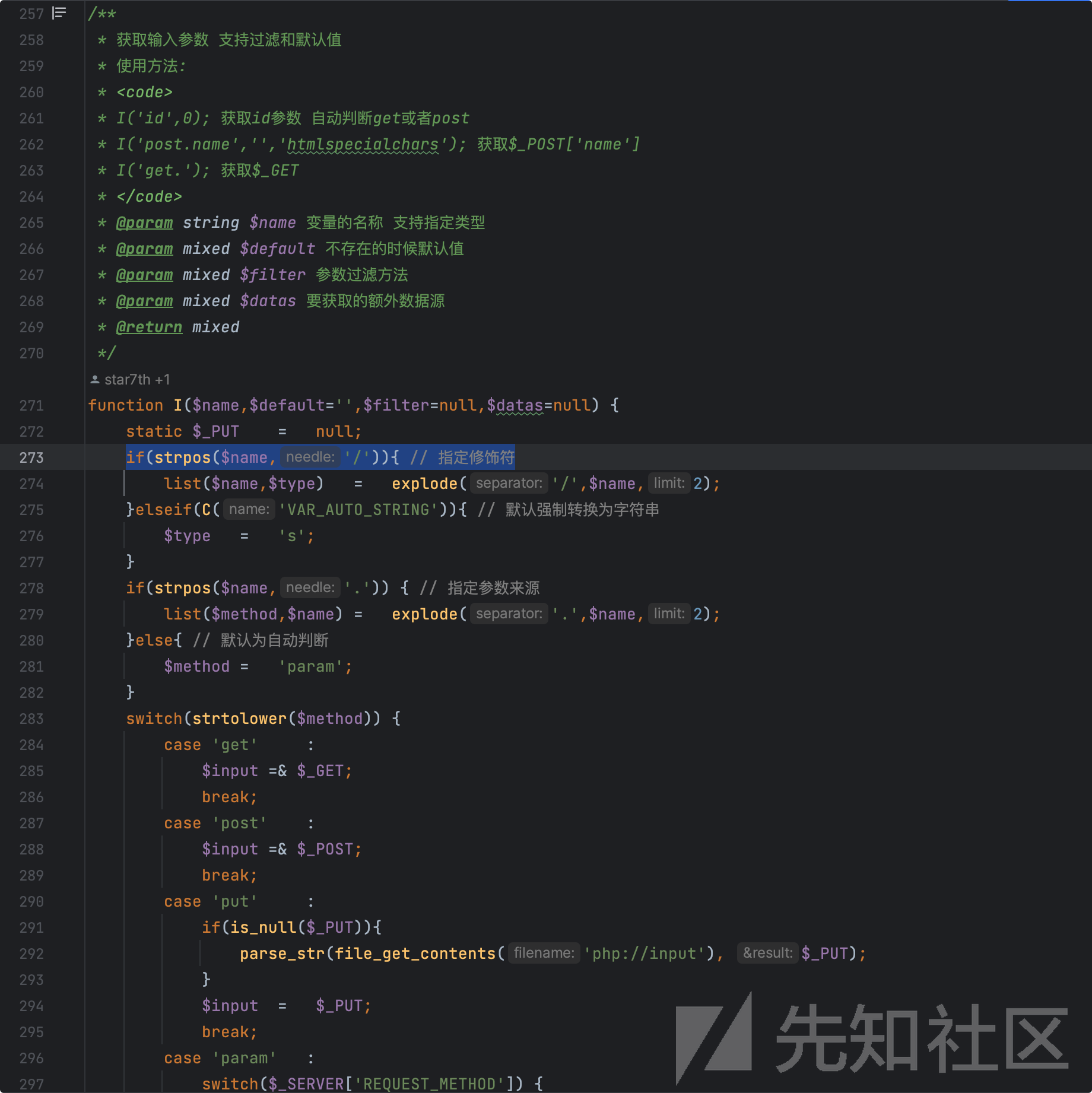The height and width of the screenshot is (1093, 1092).
Task: Click the 'VAR_AUTO_STRING' string literal
Action: coord(358,510)
